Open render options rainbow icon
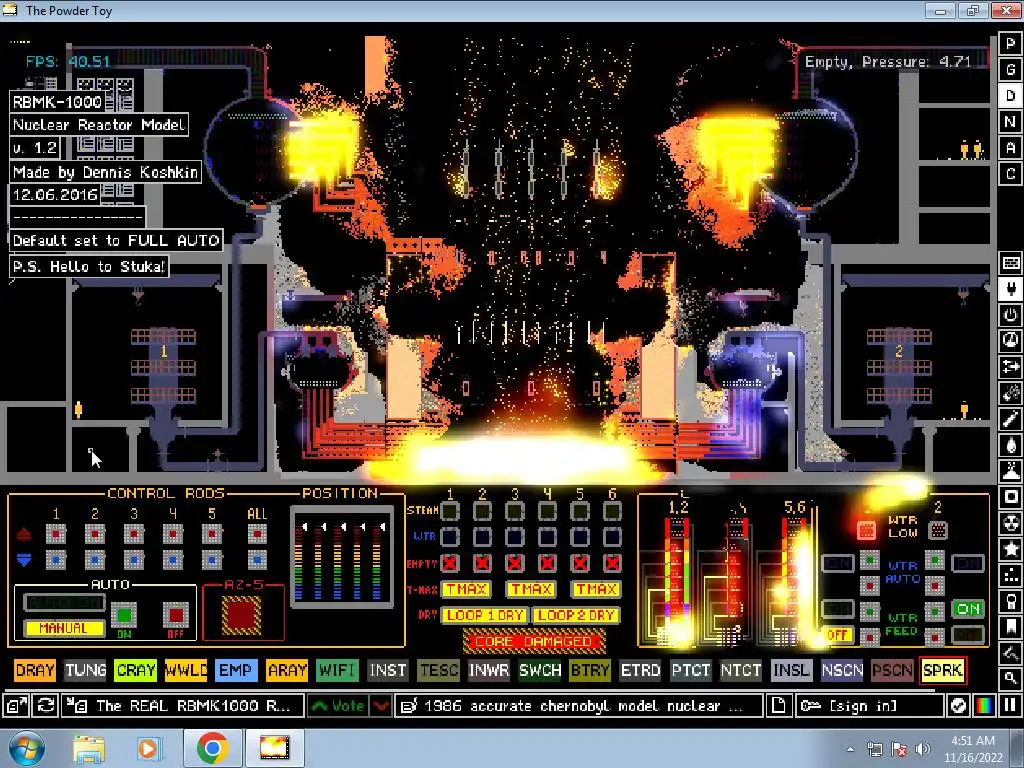The width and height of the screenshot is (1024, 768). pos(984,706)
